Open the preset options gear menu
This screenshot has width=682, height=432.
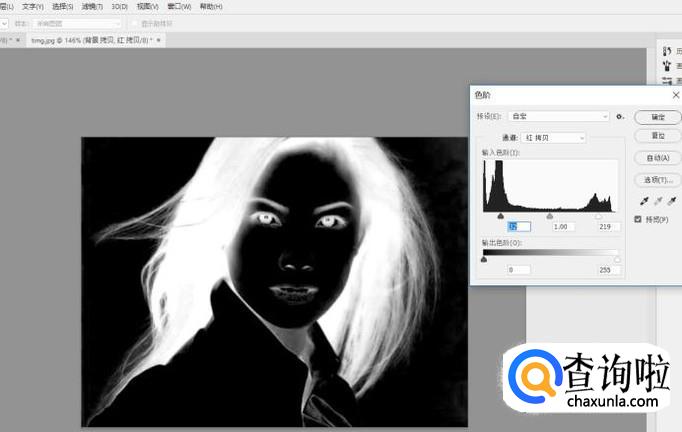(620, 116)
